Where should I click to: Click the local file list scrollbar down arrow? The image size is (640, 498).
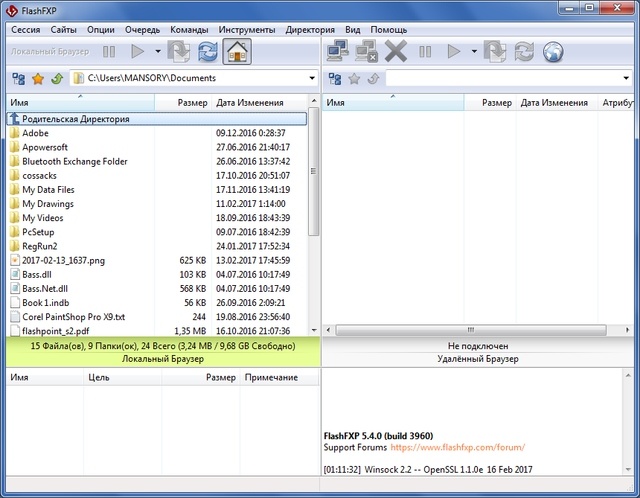tap(314, 329)
